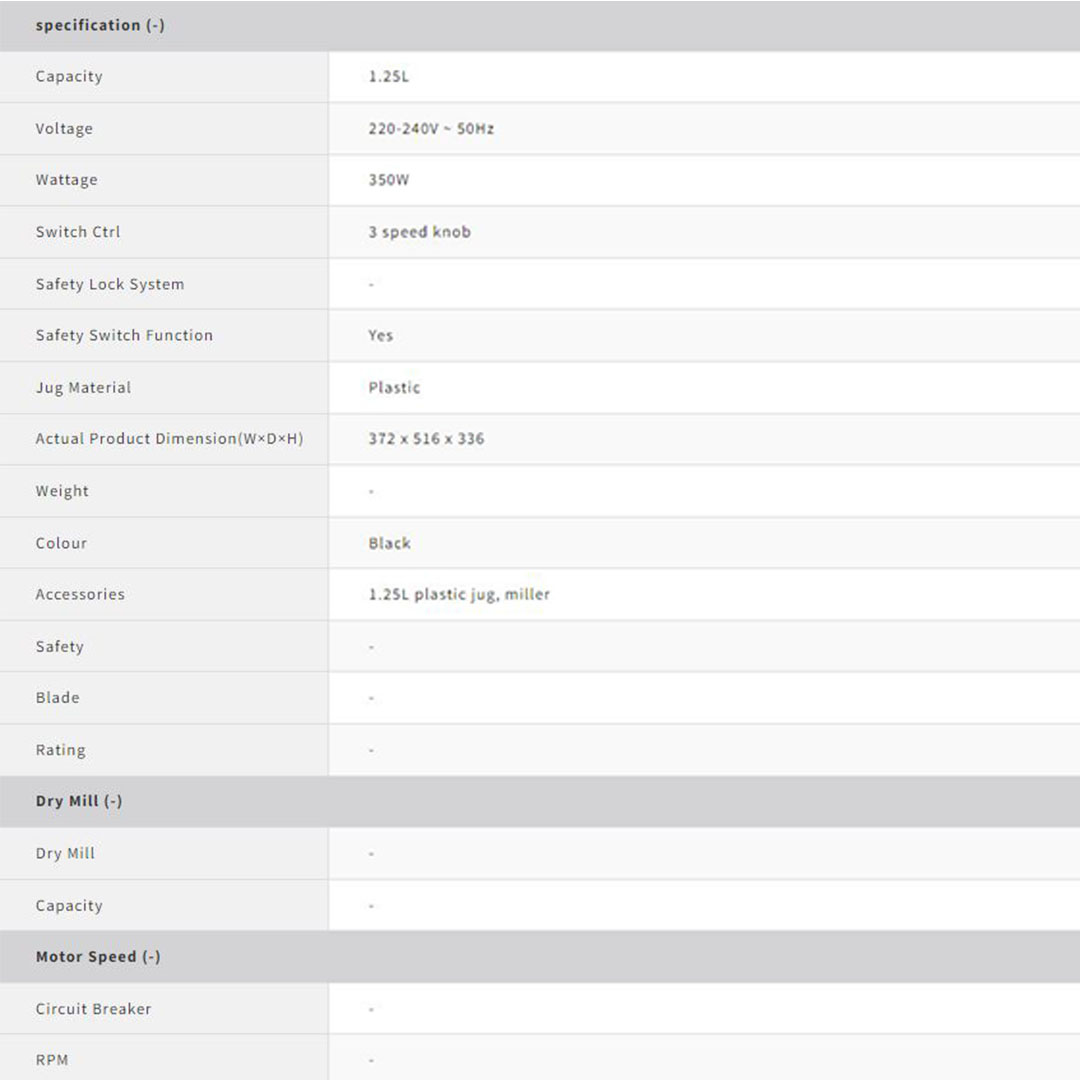1080x1080 pixels.
Task: Select the Actual Product Dimension label
Action: click(x=169, y=439)
